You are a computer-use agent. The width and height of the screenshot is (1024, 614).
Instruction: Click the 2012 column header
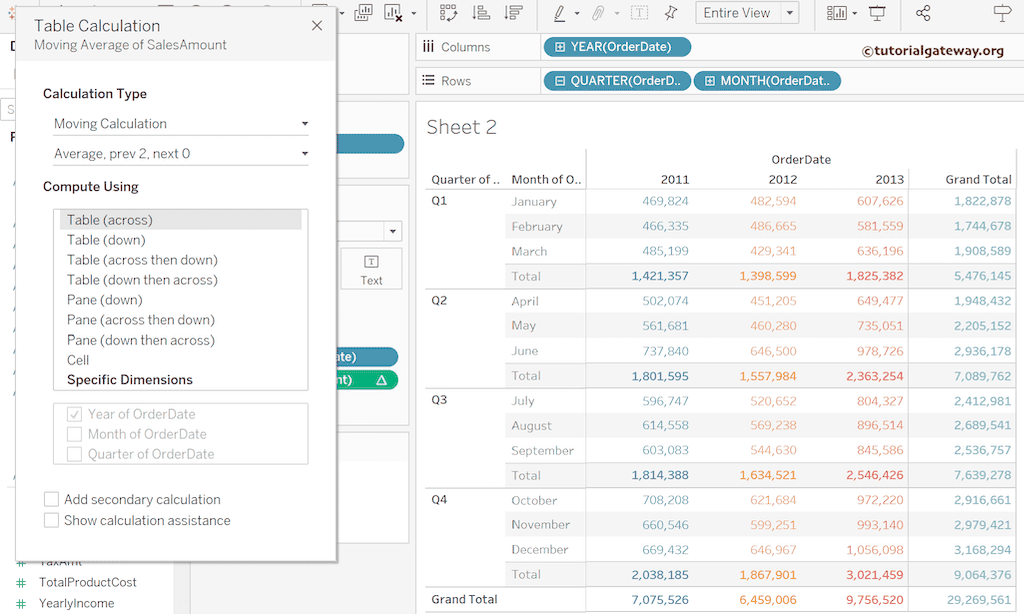pyautogui.click(x=782, y=180)
